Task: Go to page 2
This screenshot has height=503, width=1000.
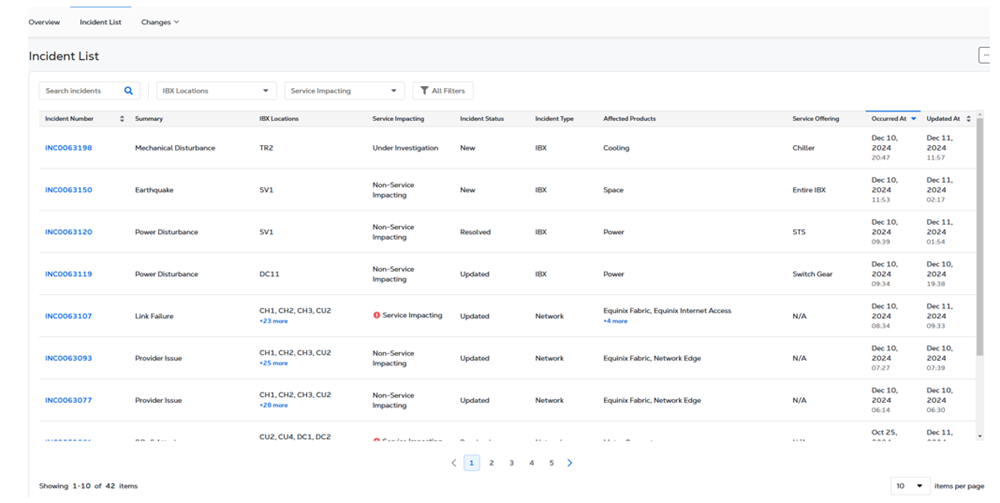Action: [x=491, y=463]
